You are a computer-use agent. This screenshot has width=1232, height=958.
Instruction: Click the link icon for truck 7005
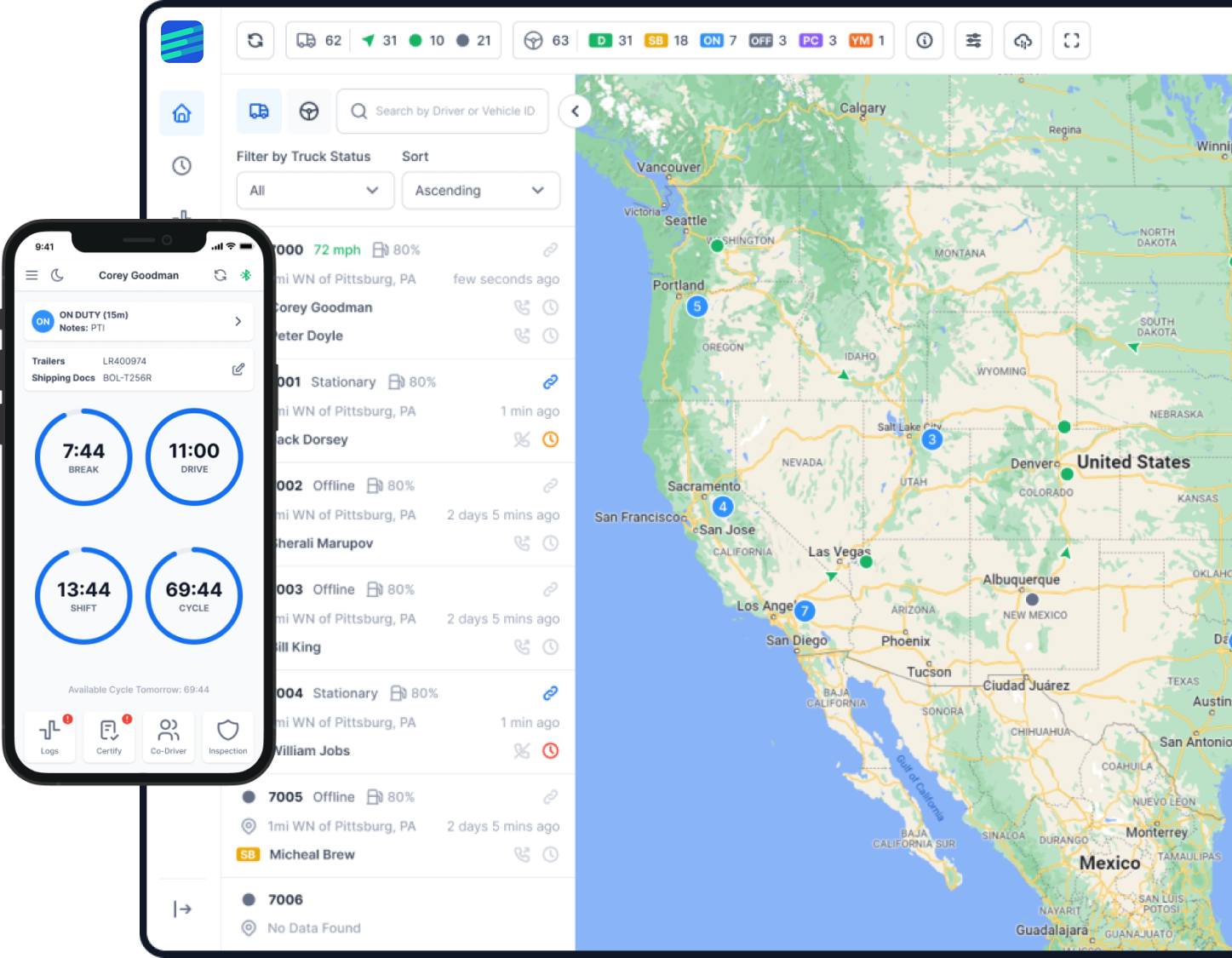point(551,797)
